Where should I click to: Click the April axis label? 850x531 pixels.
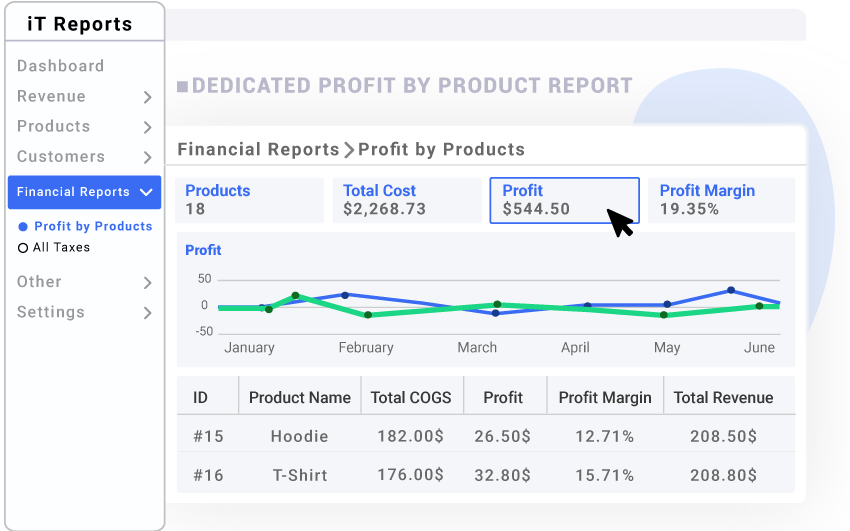575,347
